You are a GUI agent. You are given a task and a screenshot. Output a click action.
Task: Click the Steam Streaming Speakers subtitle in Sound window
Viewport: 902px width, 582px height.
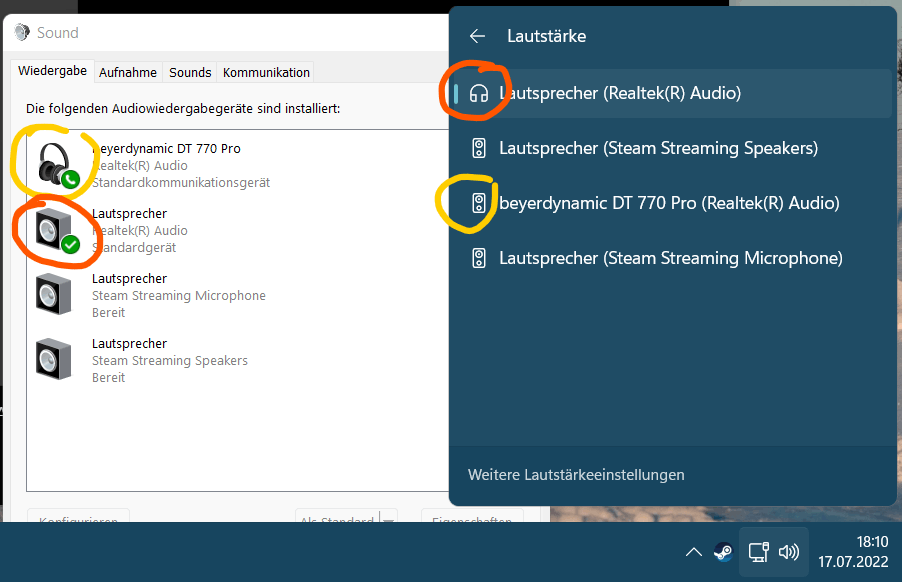(x=170, y=361)
